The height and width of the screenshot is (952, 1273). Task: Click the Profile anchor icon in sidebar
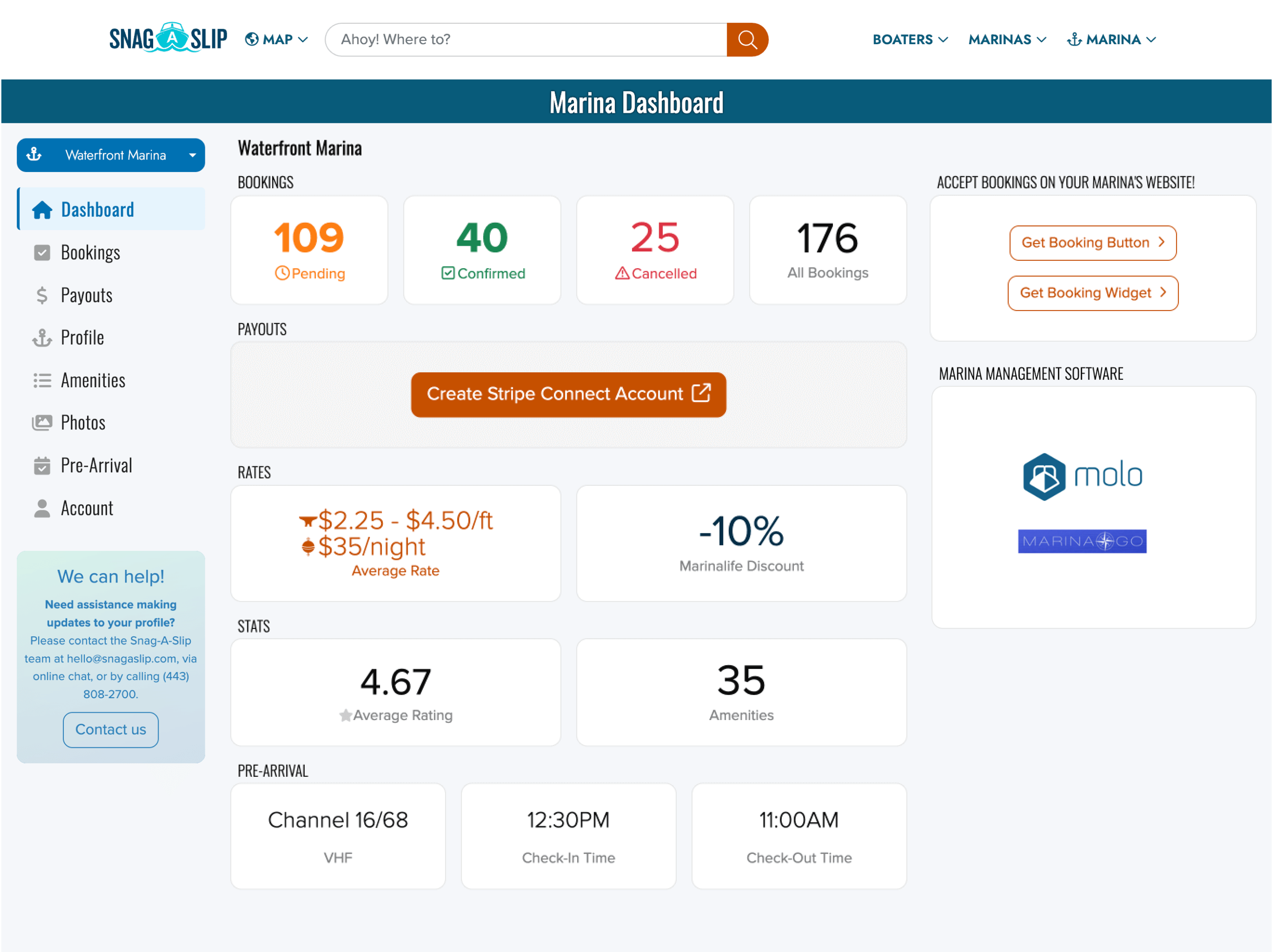(x=42, y=338)
